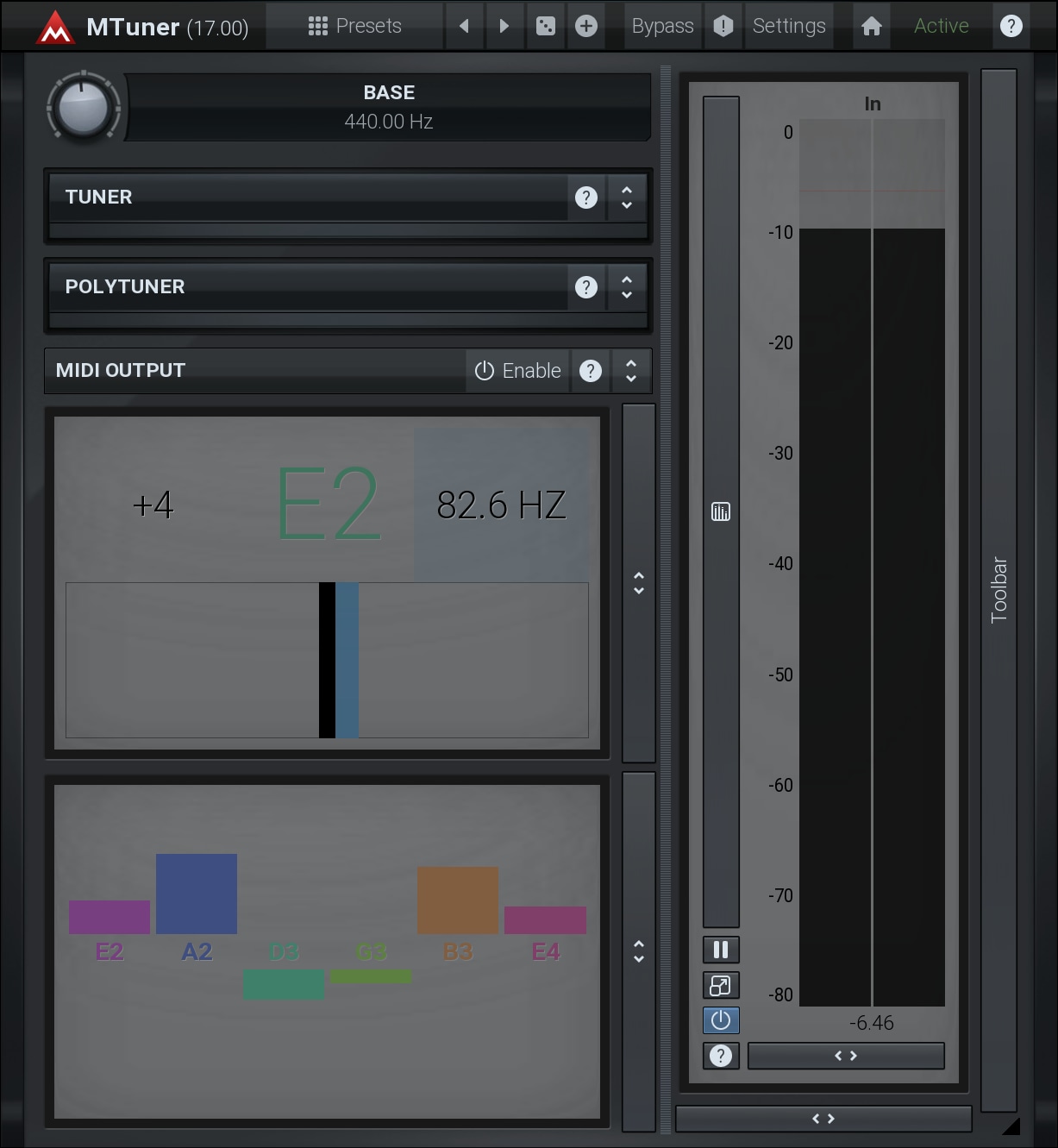Toggle the meter power button
This screenshot has width=1058, height=1148.
[x=721, y=1020]
